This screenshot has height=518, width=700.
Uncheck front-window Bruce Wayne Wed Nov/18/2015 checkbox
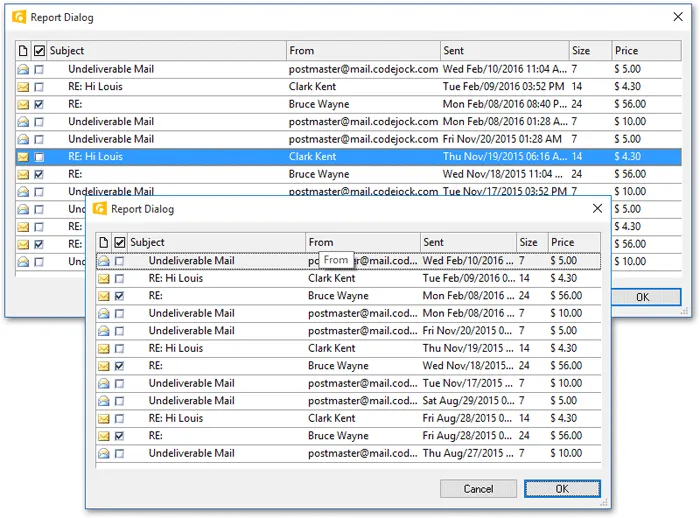click(119, 366)
